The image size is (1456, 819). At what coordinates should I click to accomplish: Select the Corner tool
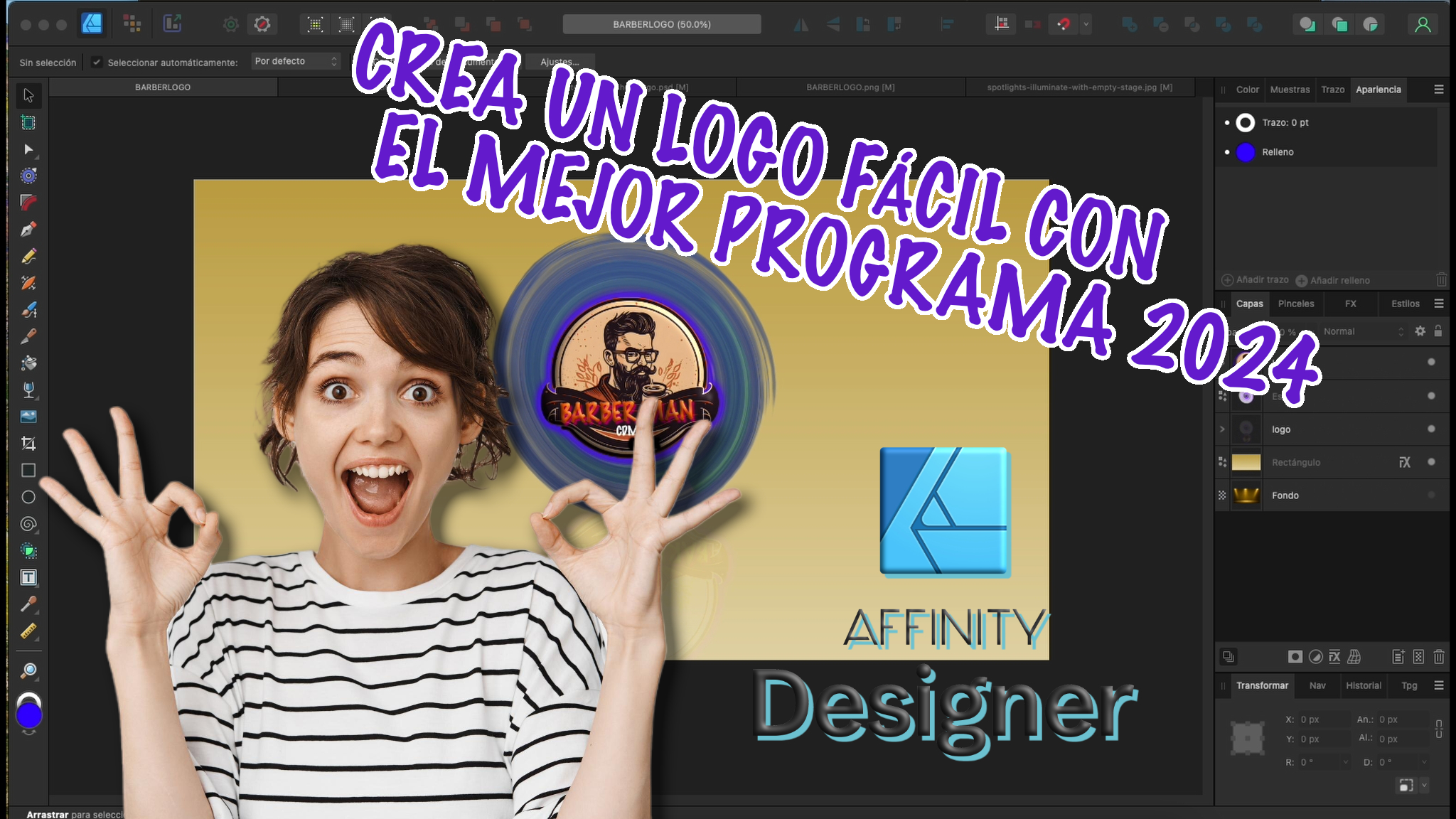(28, 203)
